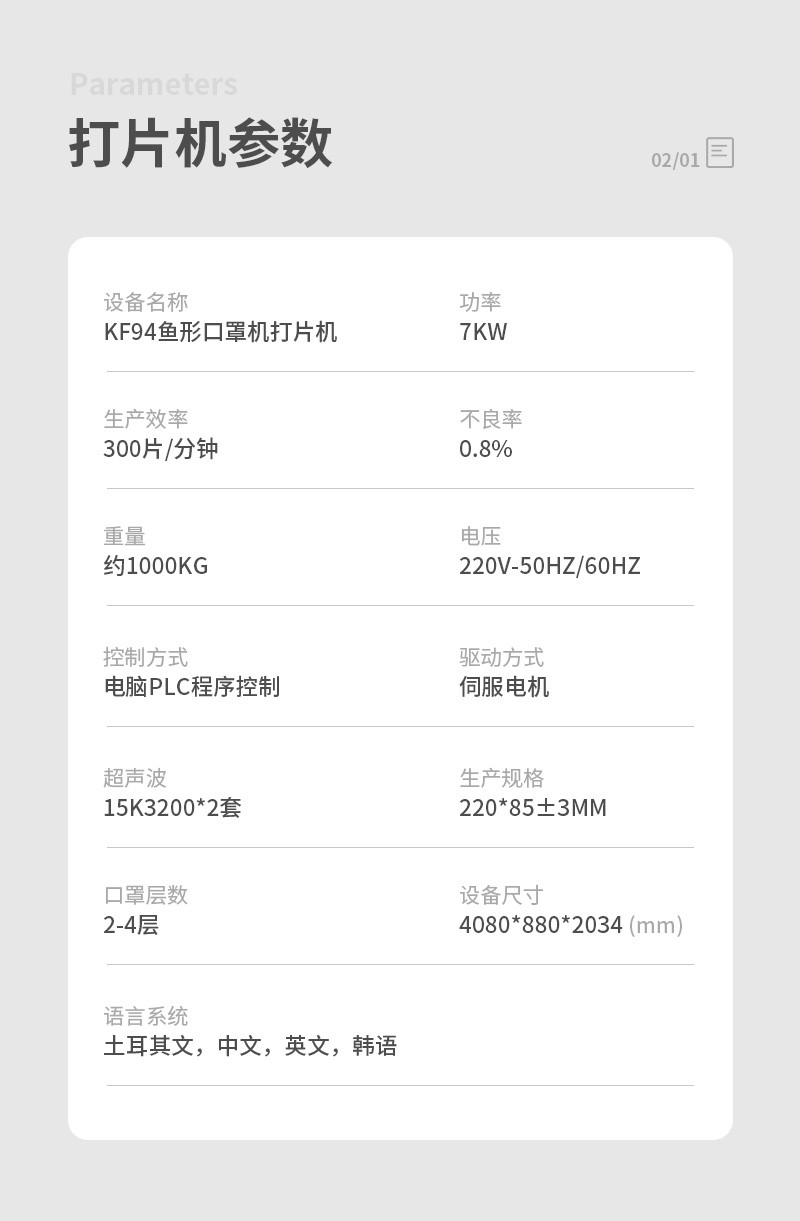This screenshot has height=1221, width=800.
Task: Click the 语言系统 label
Action: [145, 1016]
